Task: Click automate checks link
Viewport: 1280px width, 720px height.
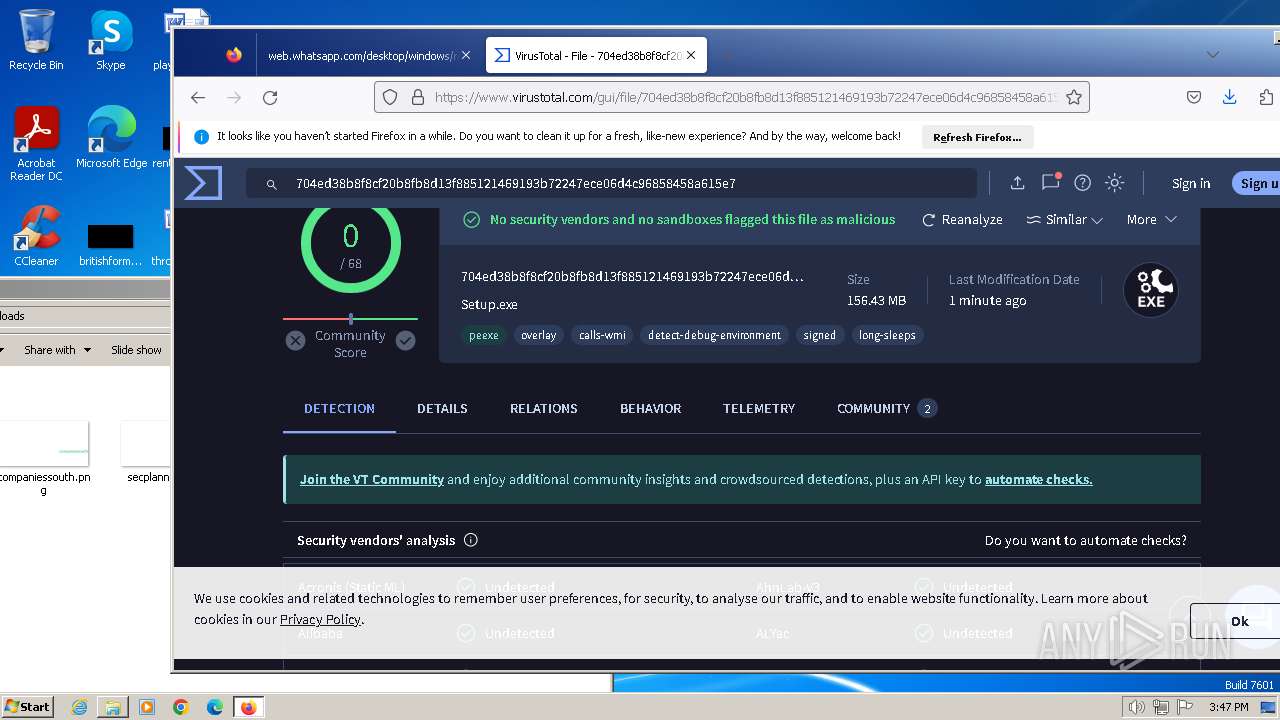Action: (1038, 479)
